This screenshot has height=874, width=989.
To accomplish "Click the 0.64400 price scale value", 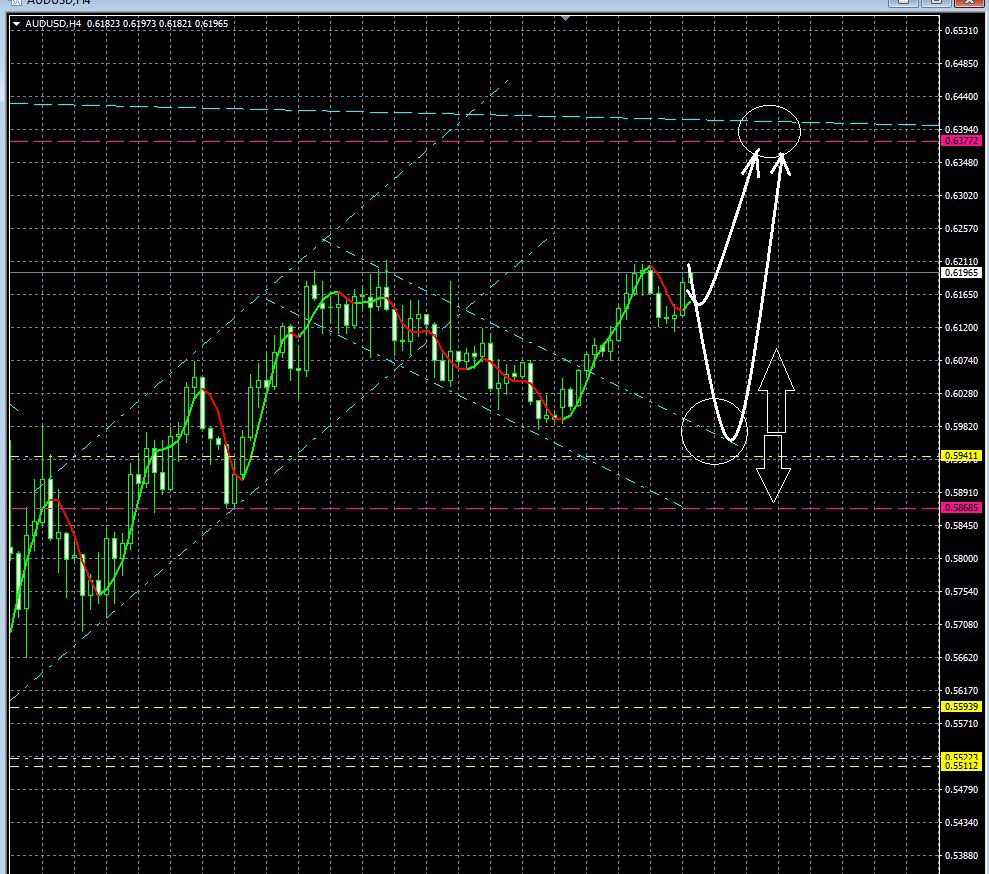I will [x=961, y=96].
